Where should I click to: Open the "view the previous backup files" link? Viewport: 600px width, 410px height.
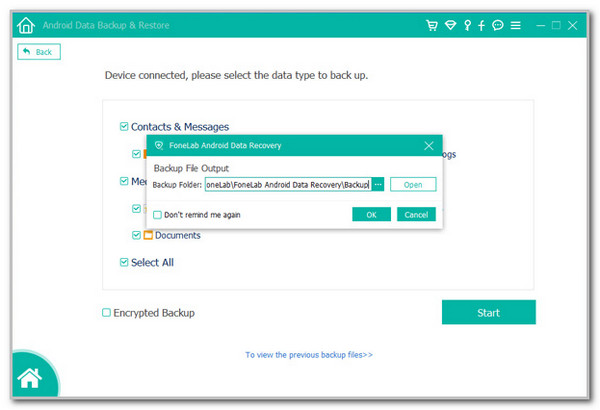click(309, 355)
